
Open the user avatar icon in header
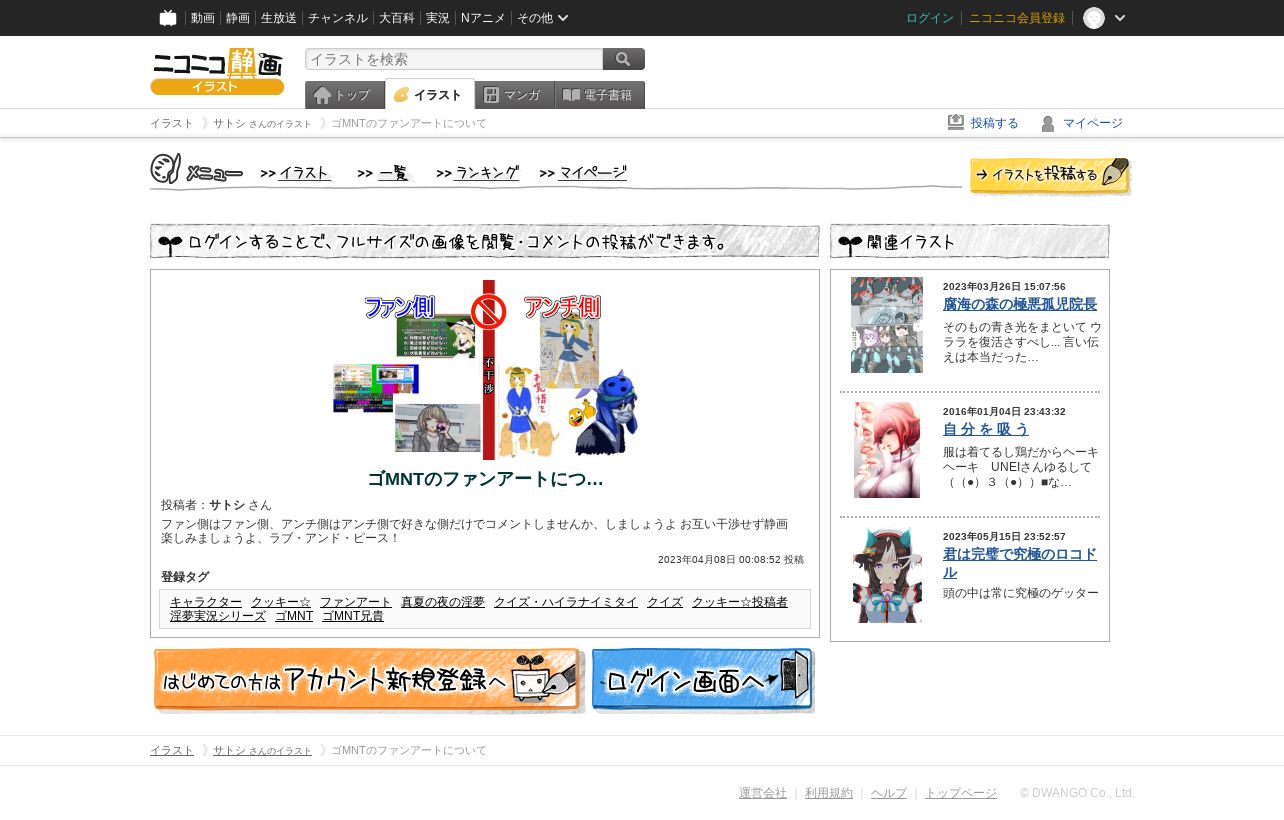tap(1094, 18)
